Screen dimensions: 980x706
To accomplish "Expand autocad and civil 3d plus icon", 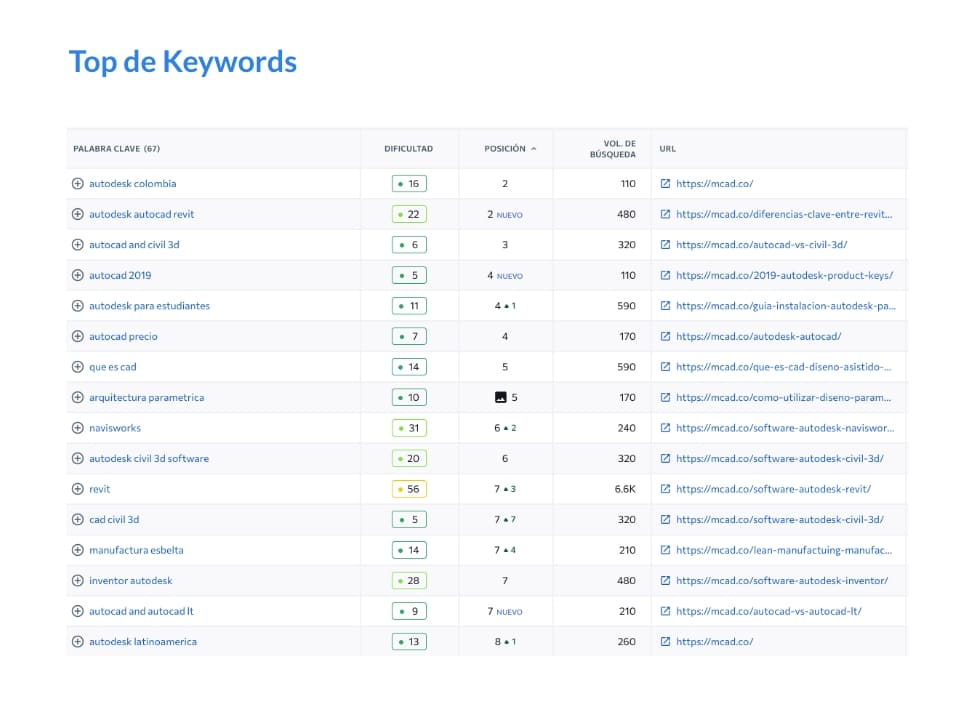I will coord(78,245).
